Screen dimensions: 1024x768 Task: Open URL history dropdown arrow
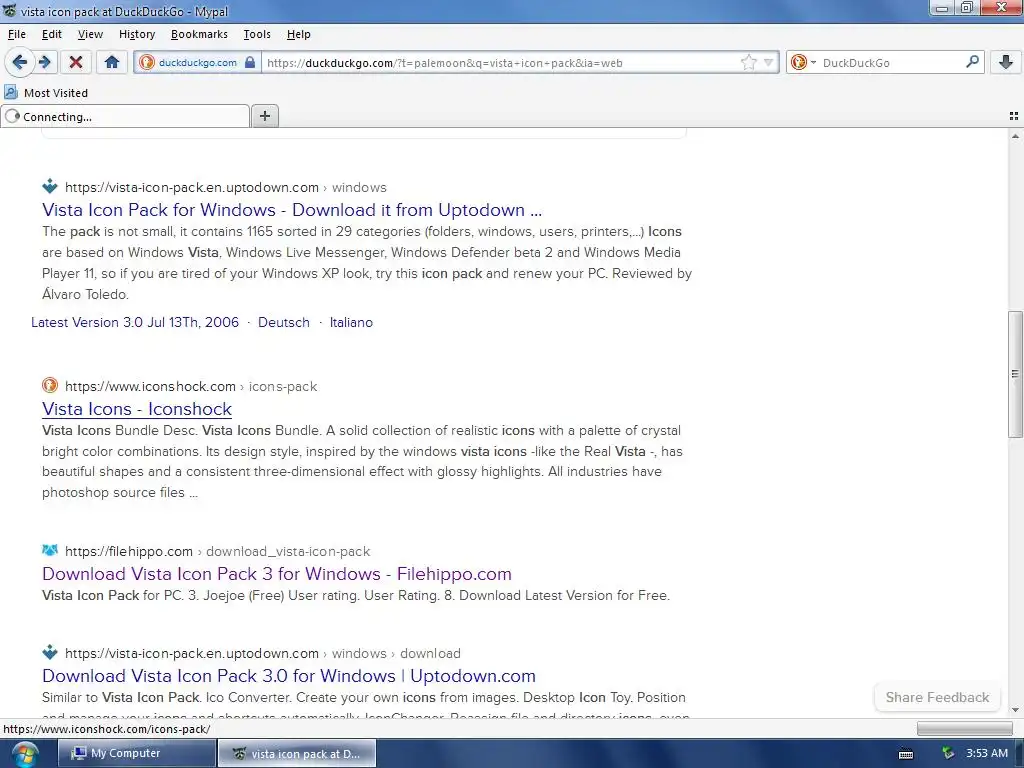click(769, 63)
